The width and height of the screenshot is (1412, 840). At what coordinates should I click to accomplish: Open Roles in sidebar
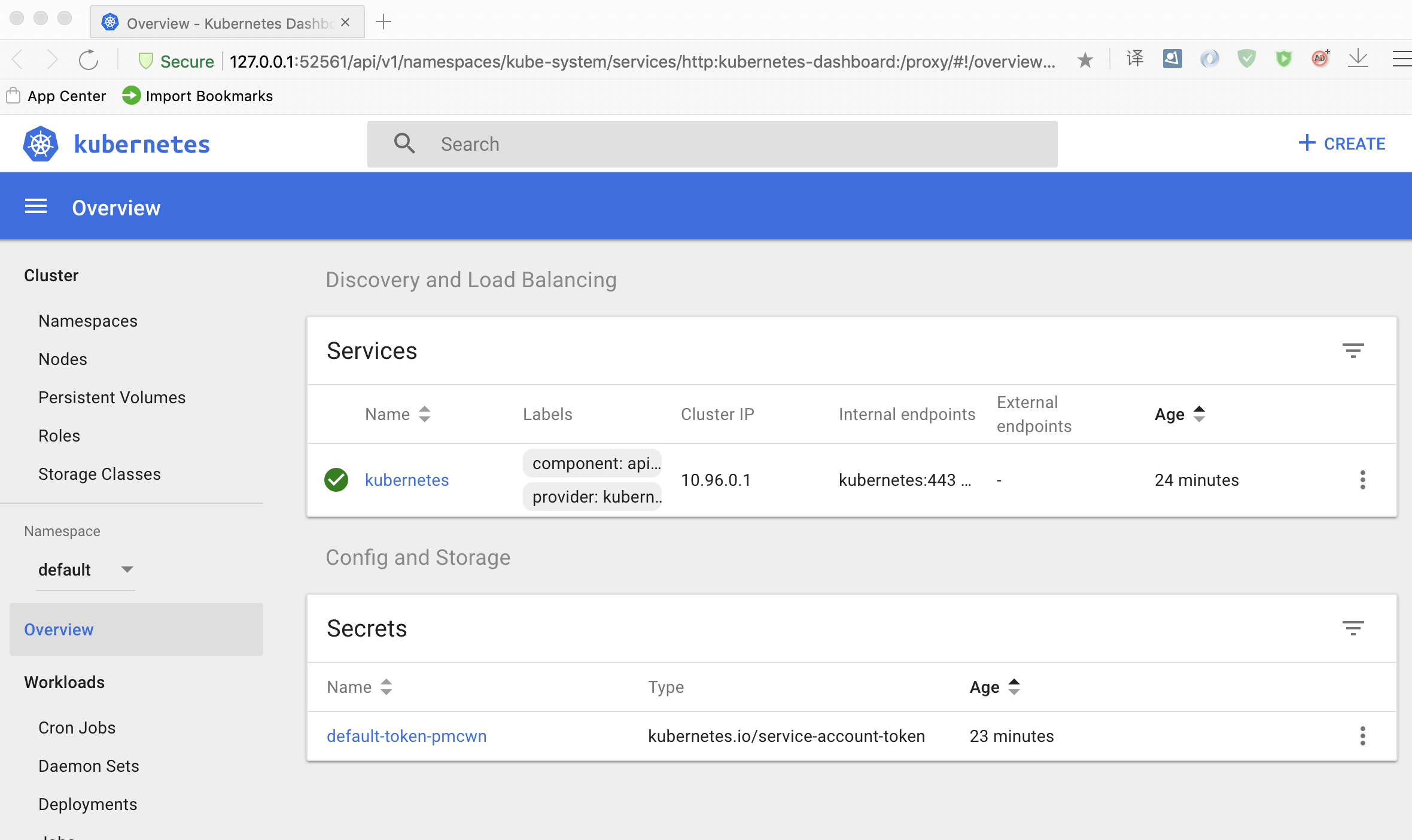(59, 436)
